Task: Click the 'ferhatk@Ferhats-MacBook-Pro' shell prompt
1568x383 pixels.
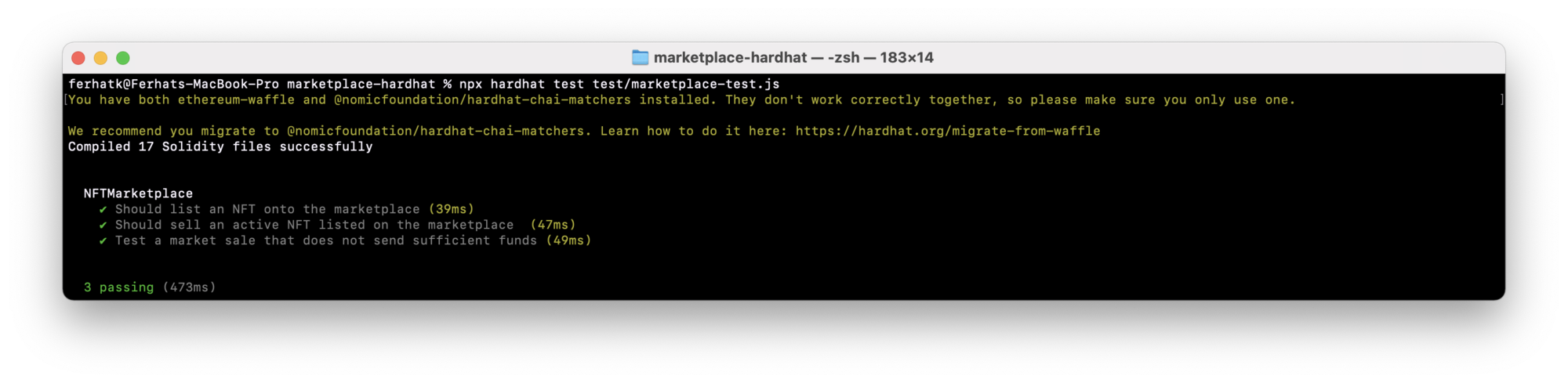Action: [173, 85]
